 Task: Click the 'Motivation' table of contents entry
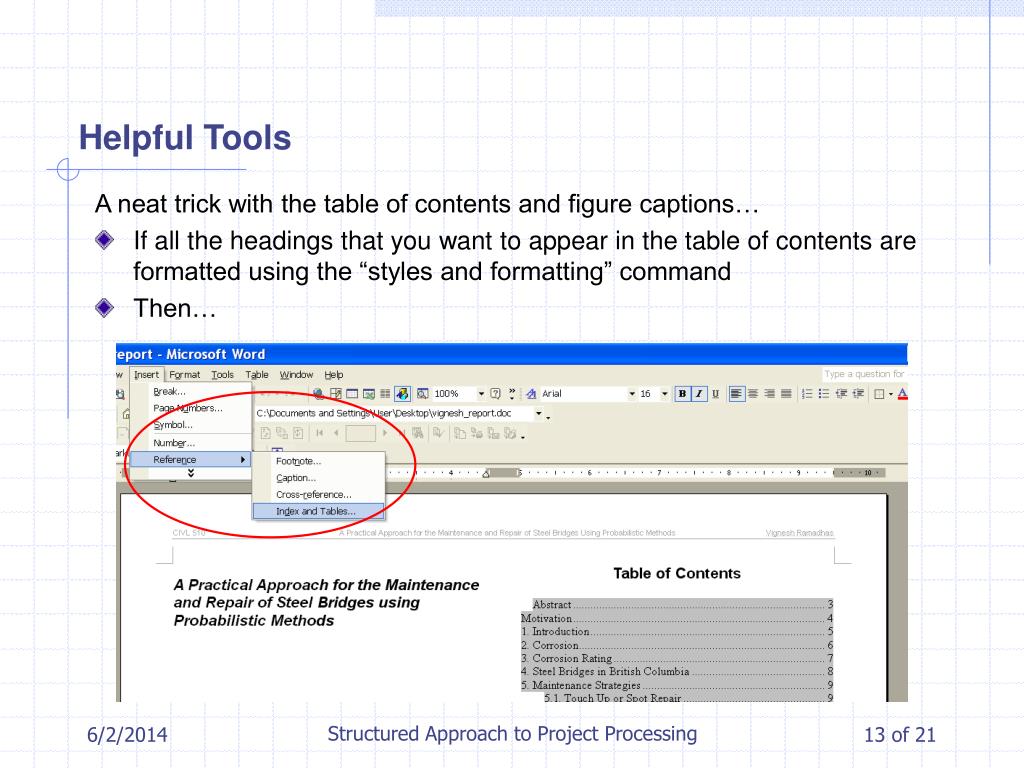pyautogui.click(x=677, y=618)
